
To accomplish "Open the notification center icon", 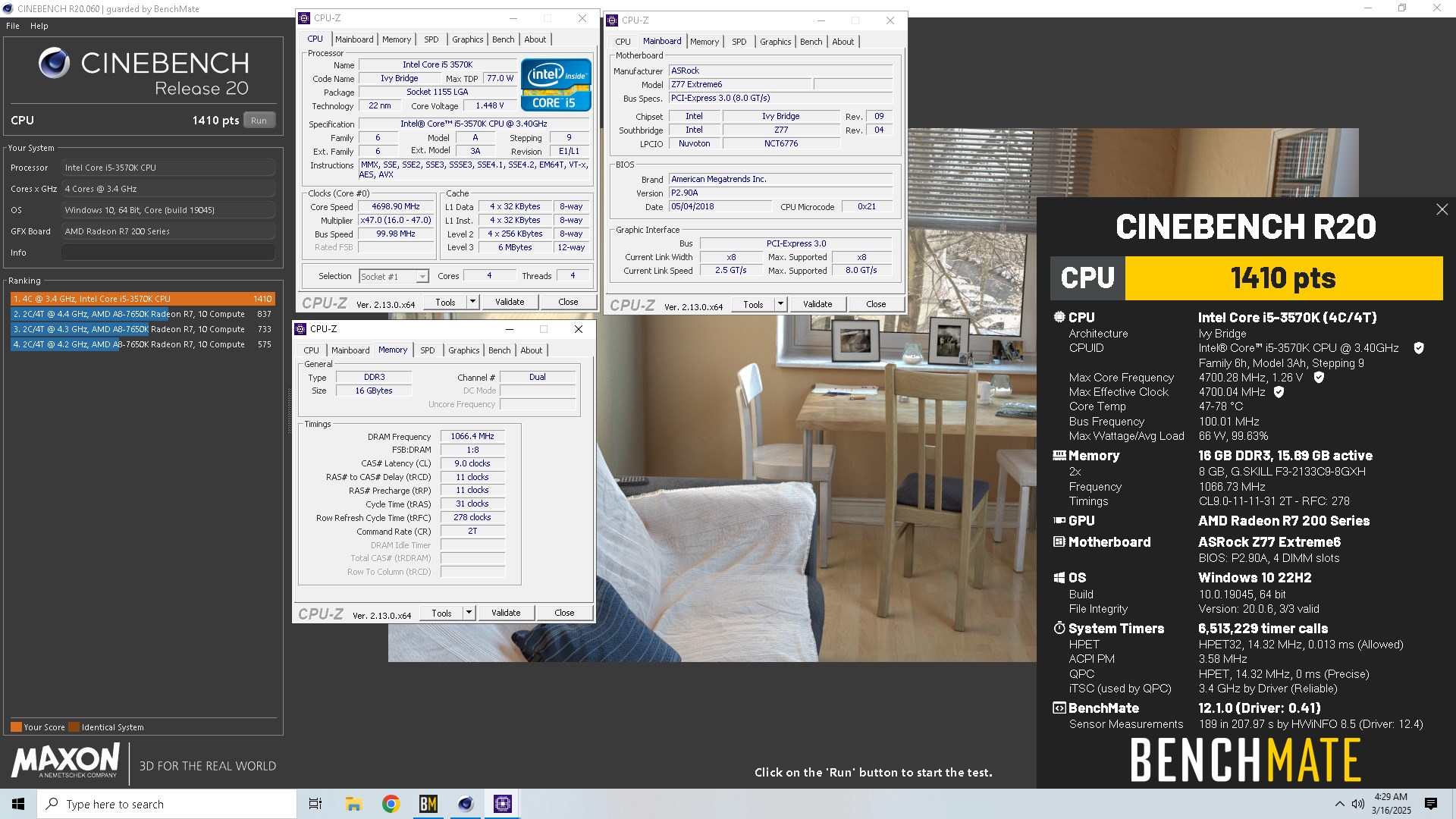I will (x=1431, y=804).
